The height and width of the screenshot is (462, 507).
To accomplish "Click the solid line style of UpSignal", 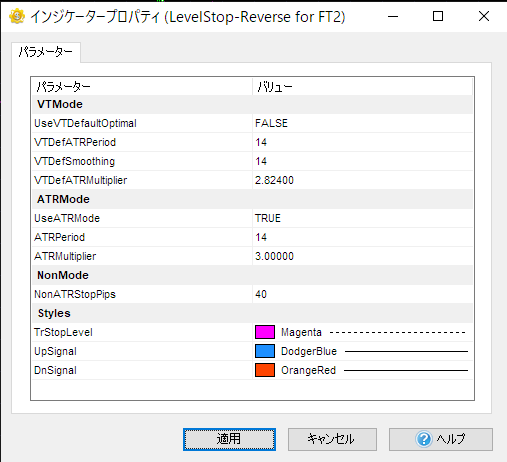I will (406, 351).
